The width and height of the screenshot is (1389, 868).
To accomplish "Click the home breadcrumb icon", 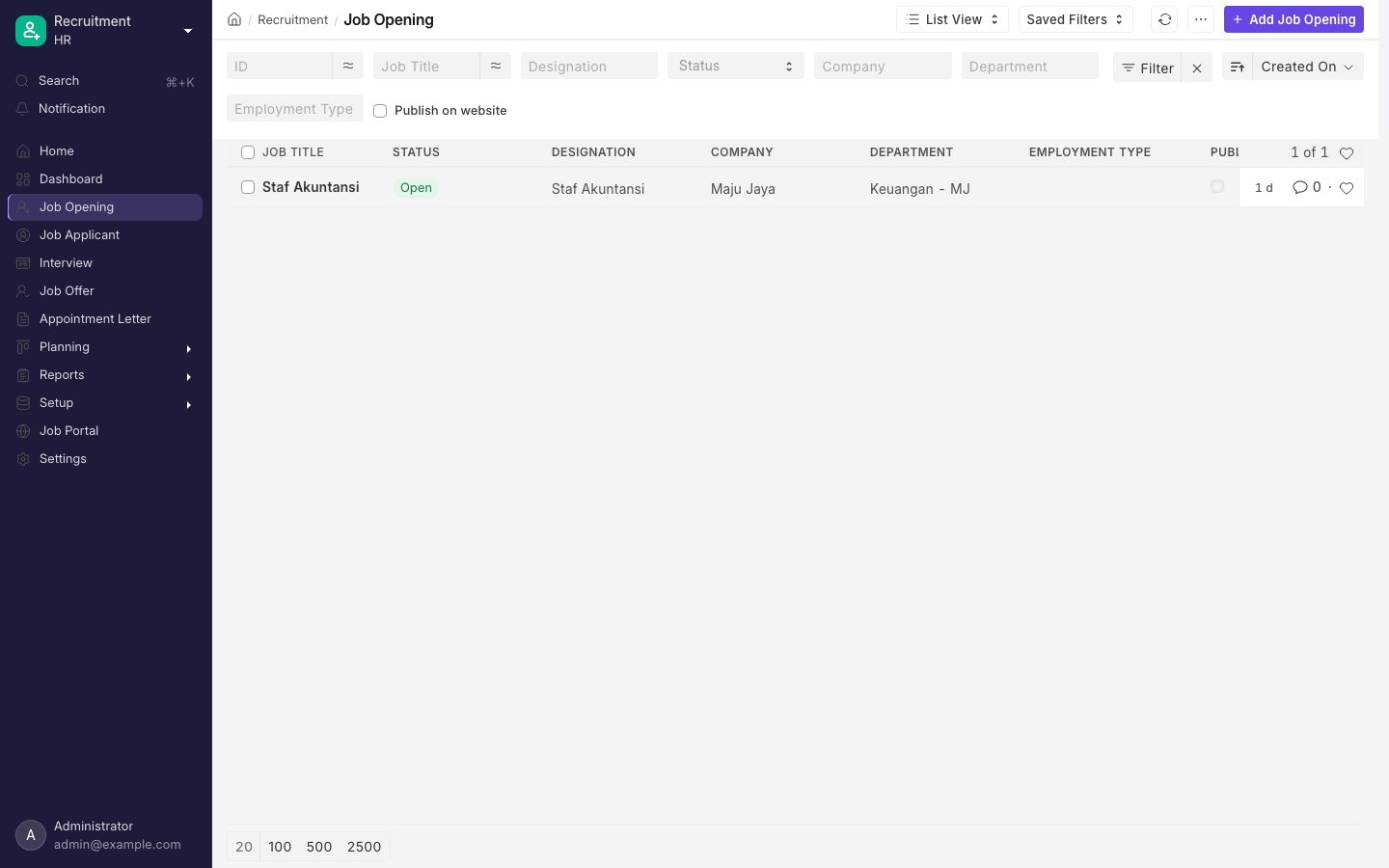I will (234, 19).
